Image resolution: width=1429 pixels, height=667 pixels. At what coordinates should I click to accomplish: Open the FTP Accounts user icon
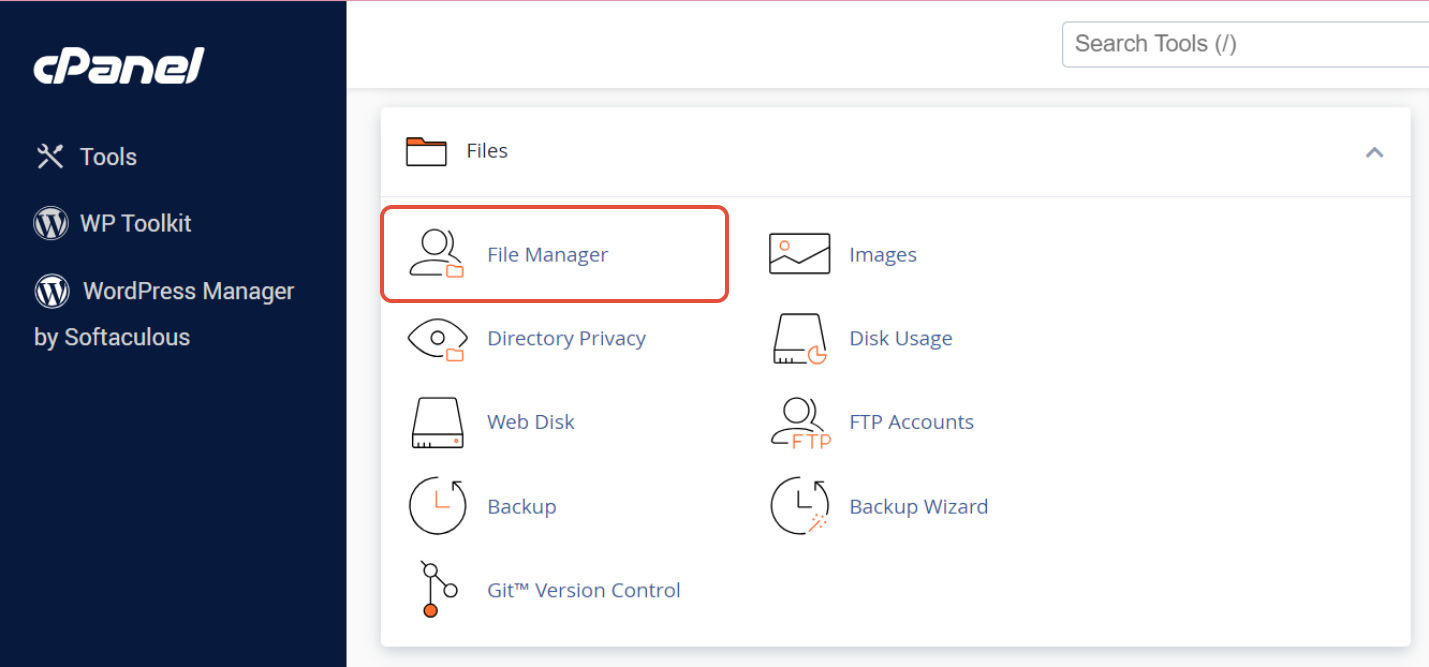(801, 423)
